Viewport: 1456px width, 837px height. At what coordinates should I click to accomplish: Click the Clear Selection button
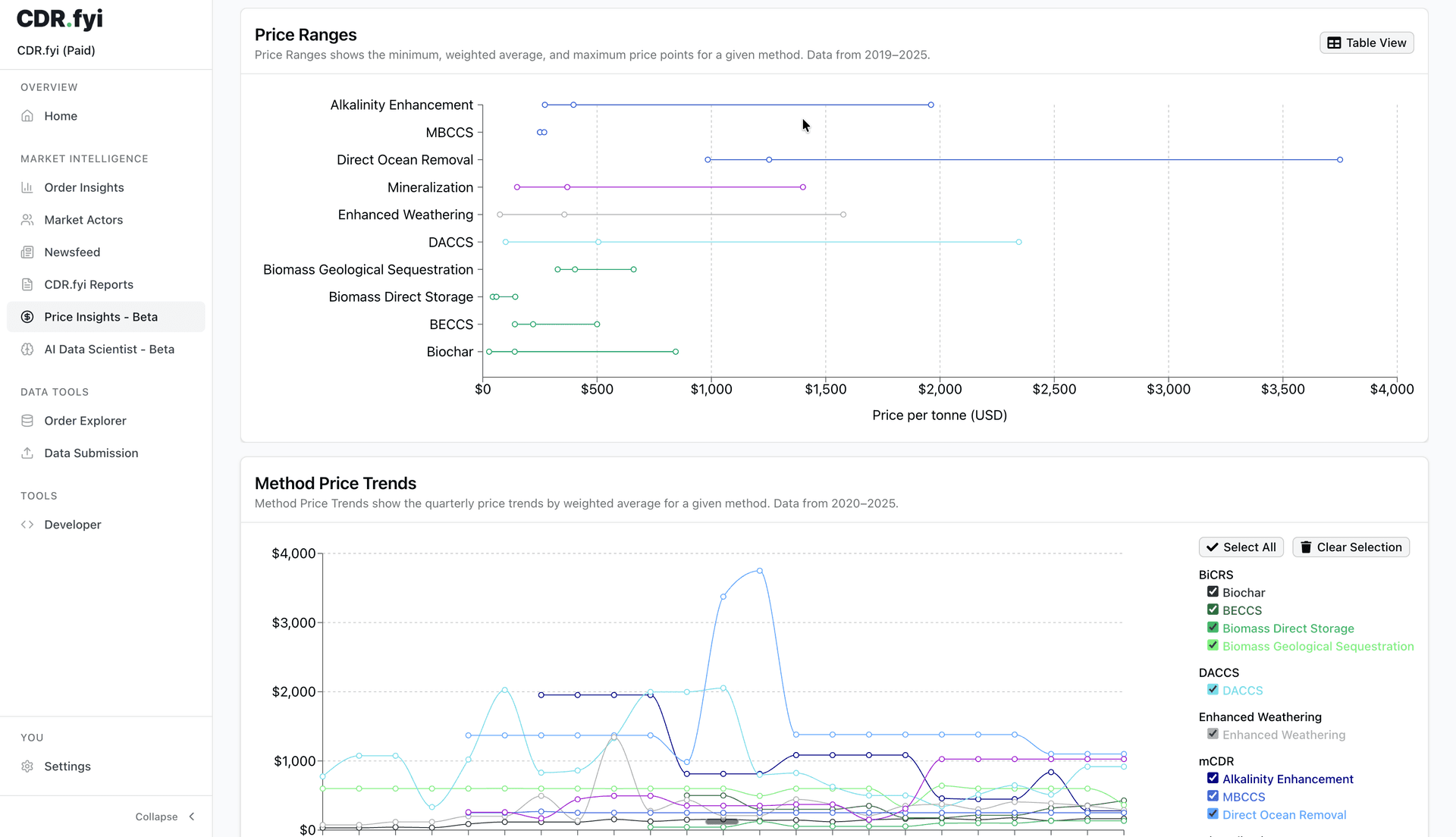1351,547
